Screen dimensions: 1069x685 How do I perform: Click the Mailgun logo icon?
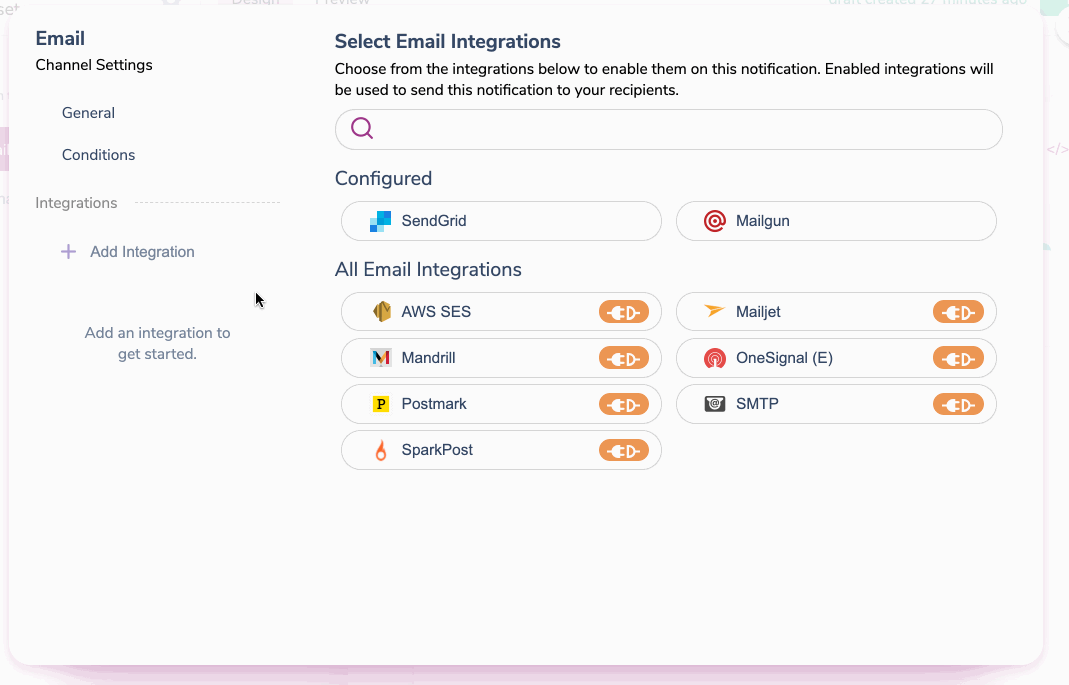click(714, 221)
